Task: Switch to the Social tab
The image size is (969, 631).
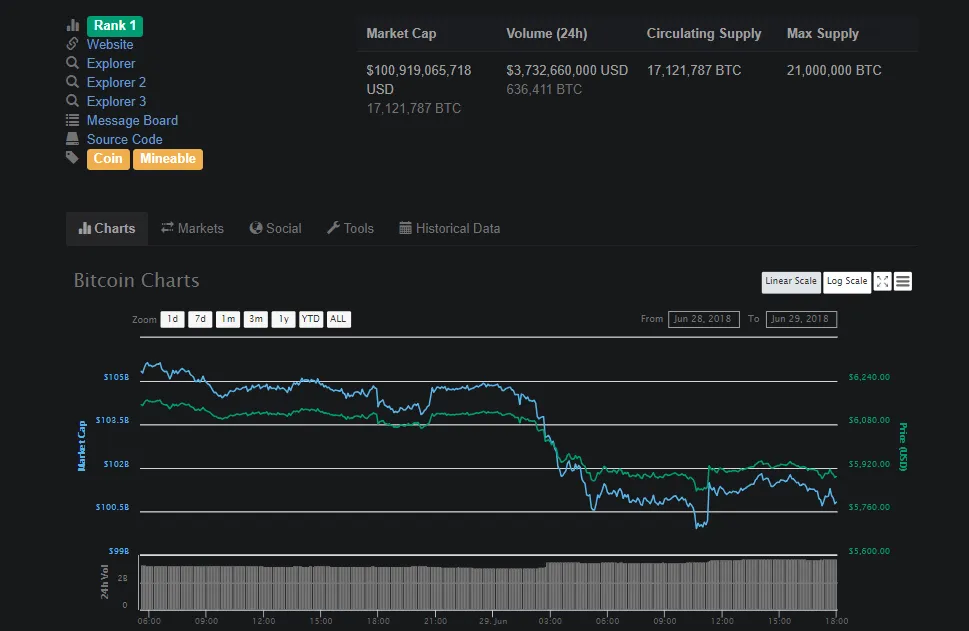Action: [276, 229]
